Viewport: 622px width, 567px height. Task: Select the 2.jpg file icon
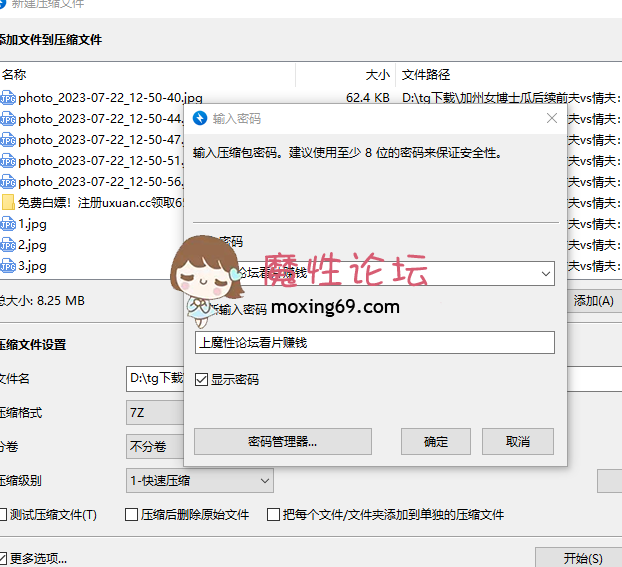point(8,245)
